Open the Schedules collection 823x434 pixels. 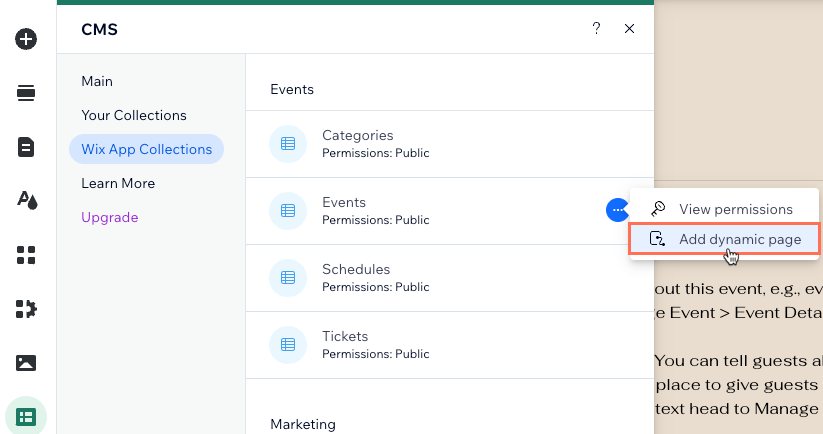click(450, 278)
